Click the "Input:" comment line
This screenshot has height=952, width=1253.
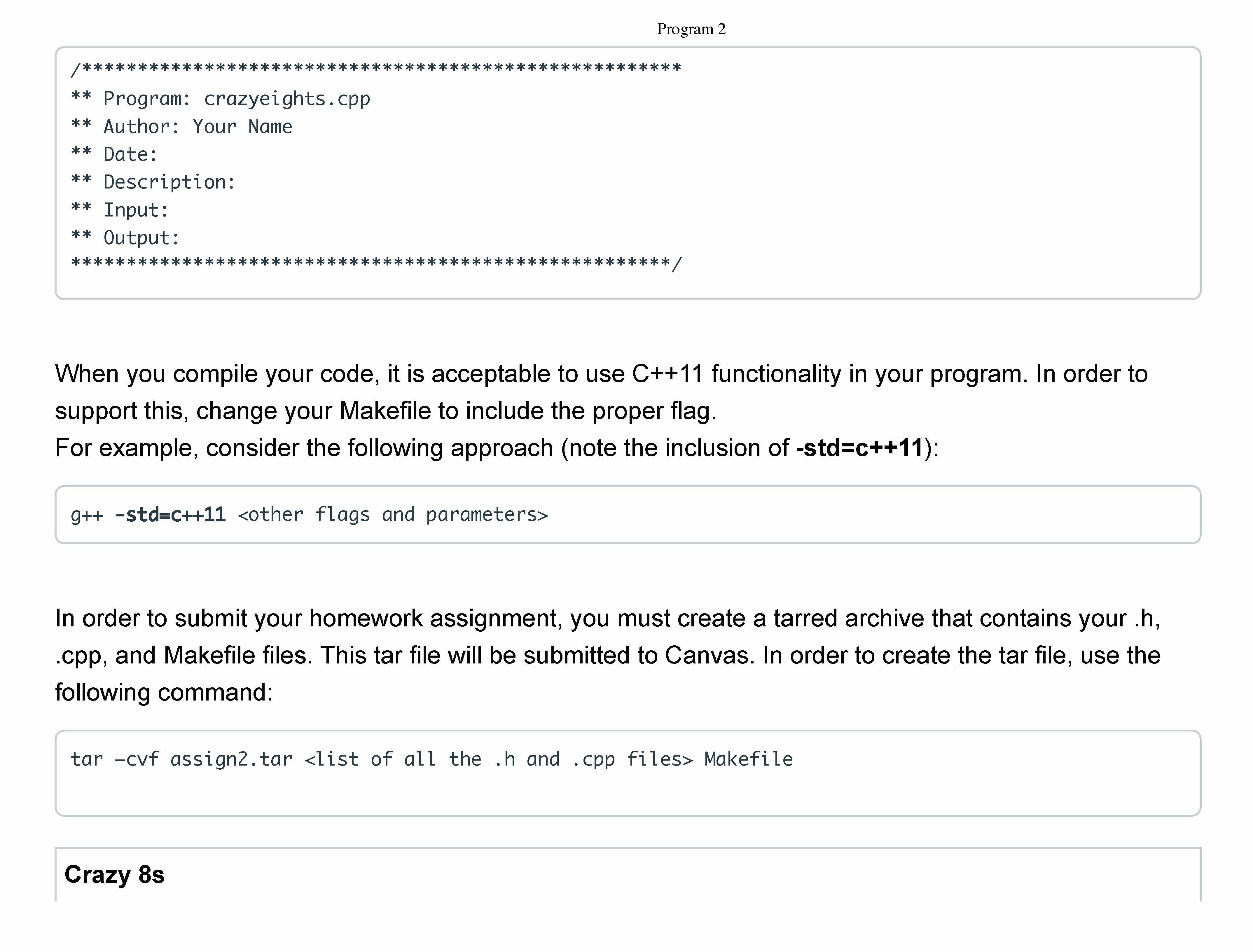[x=136, y=210]
